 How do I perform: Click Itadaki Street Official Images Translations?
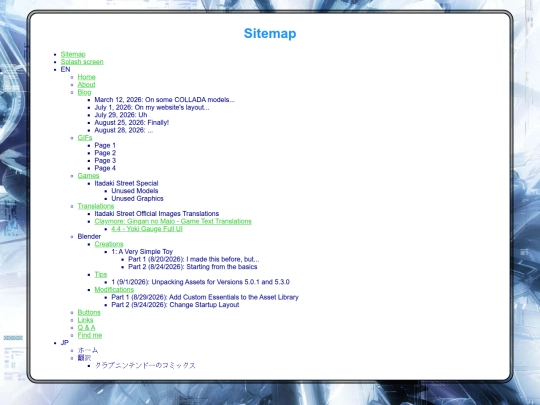[157, 214]
